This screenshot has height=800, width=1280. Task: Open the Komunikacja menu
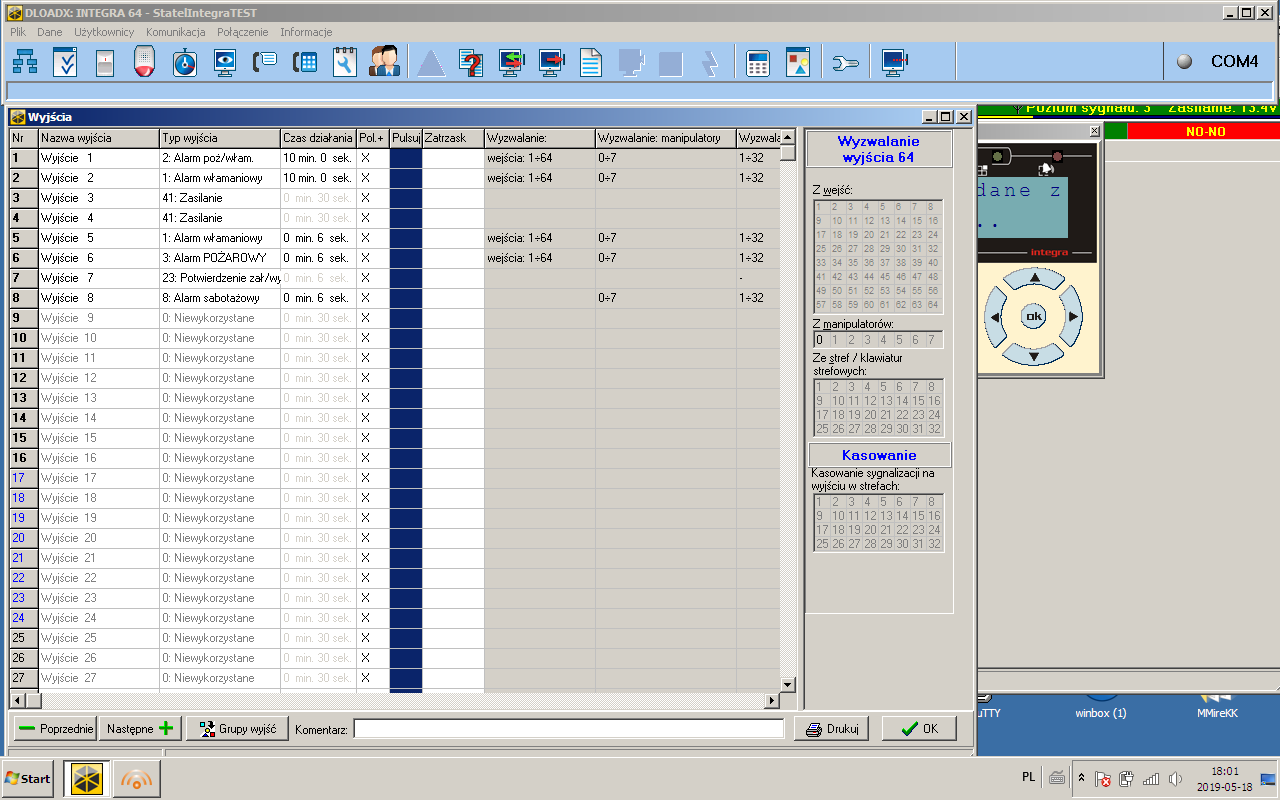pyautogui.click(x=175, y=32)
